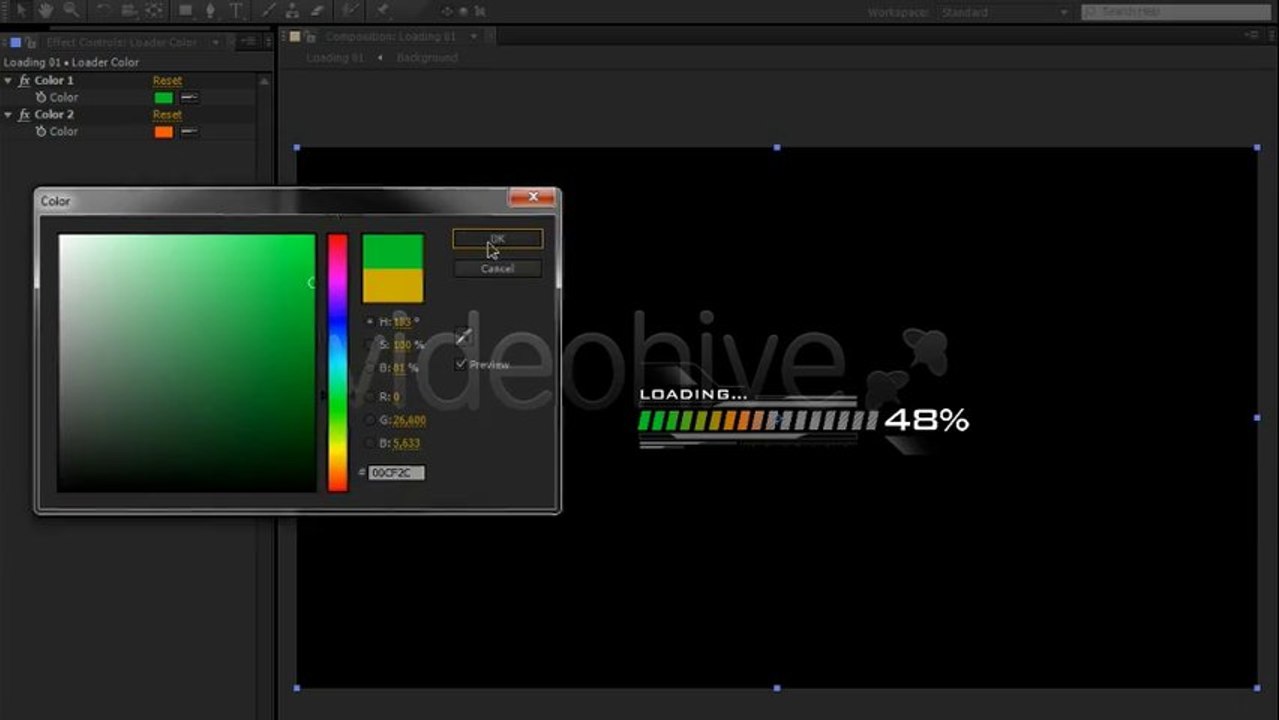This screenshot has height=720, width=1279.
Task: Click the Search Help field
Action: [x=1176, y=11]
